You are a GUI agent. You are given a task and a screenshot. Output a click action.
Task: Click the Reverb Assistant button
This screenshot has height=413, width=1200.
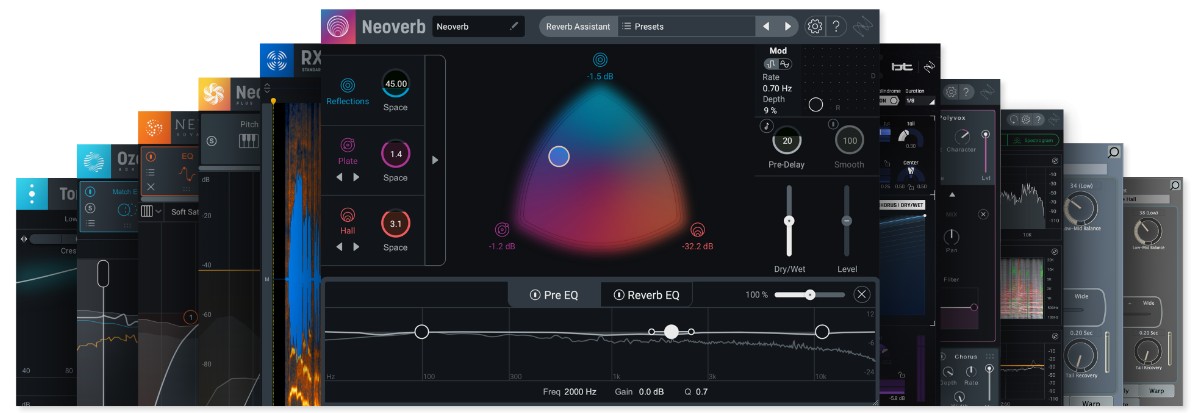click(x=577, y=26)
